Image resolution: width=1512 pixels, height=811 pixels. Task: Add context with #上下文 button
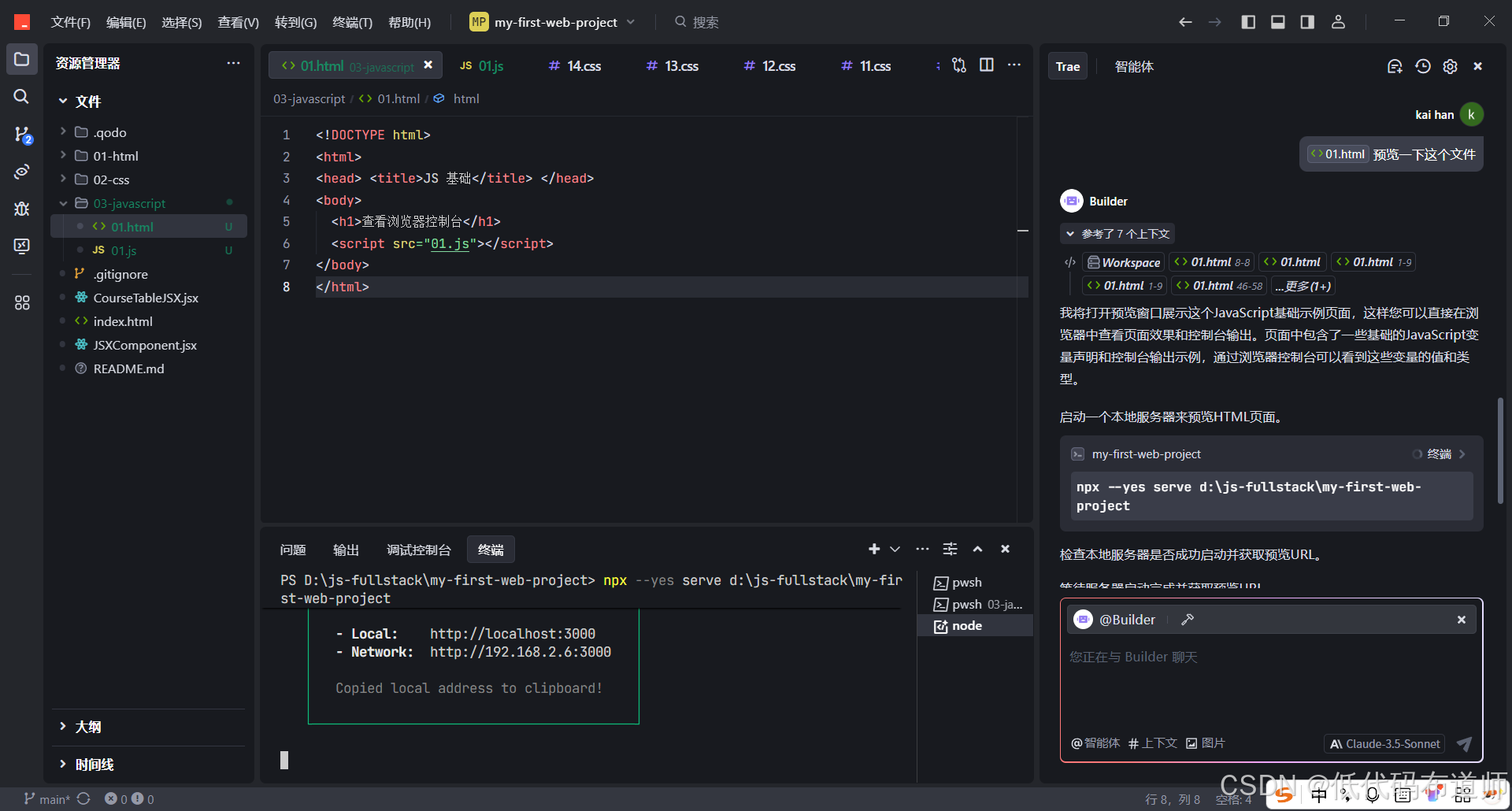tap(1152, 743)
